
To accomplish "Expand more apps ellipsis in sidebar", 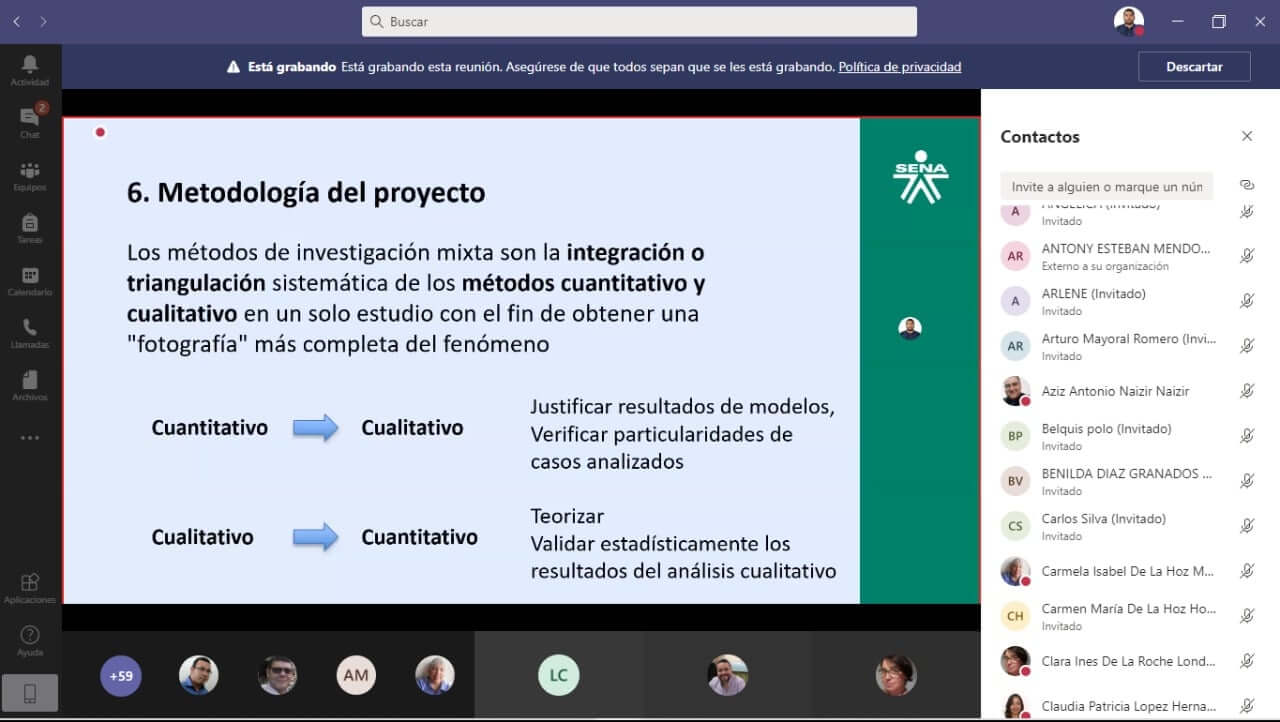I will (x=30, y=437).
